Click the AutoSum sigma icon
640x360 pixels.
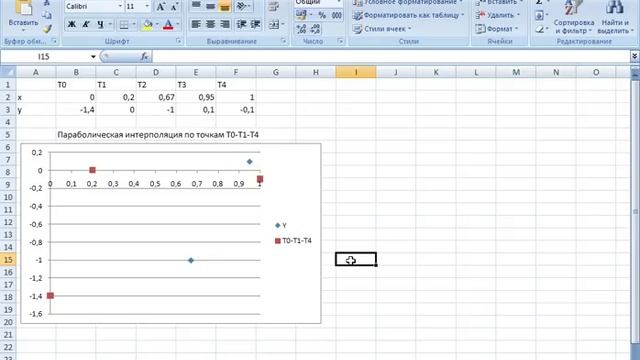coord(539,2)
